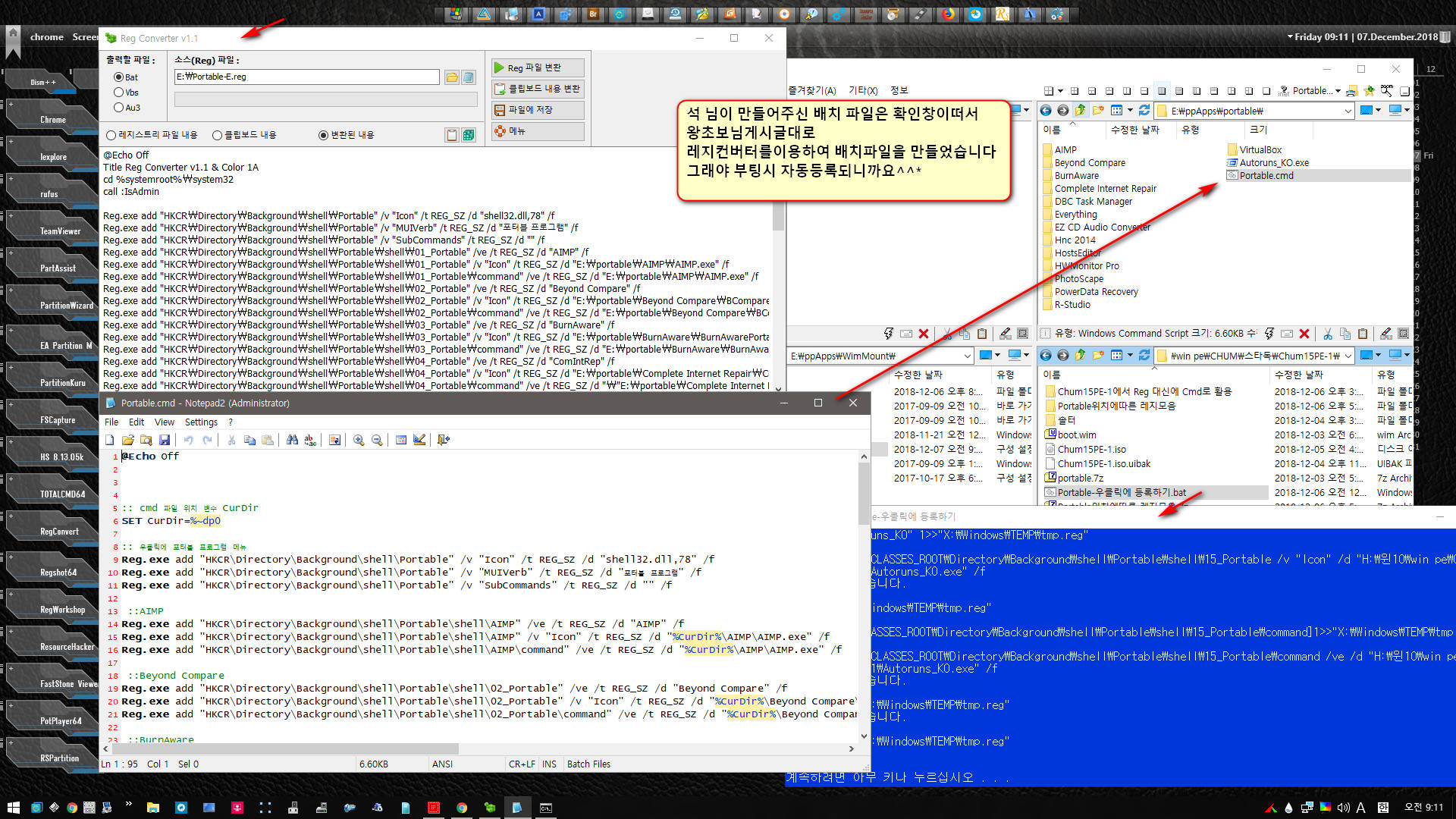Open View menu in Notepad2
Viewport: 1456px width, 819px height.
(x=165, y=422)
